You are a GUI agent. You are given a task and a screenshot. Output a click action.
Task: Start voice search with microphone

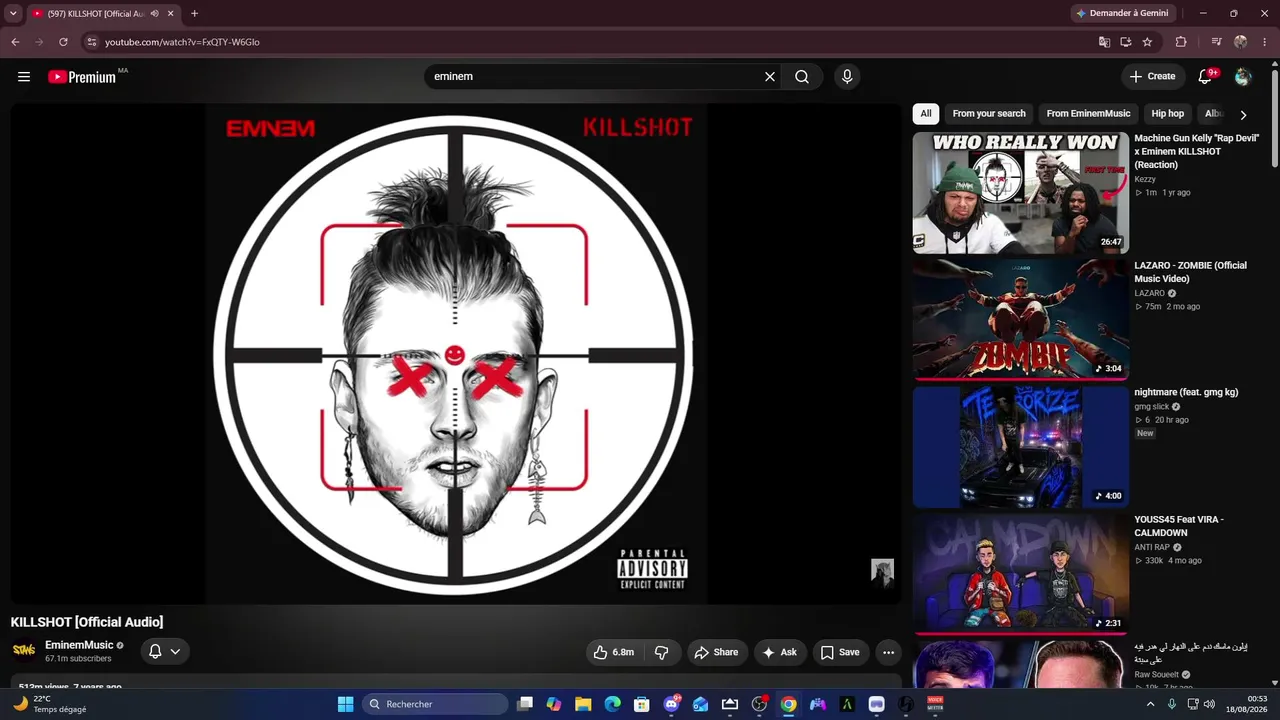pos(847,77)
